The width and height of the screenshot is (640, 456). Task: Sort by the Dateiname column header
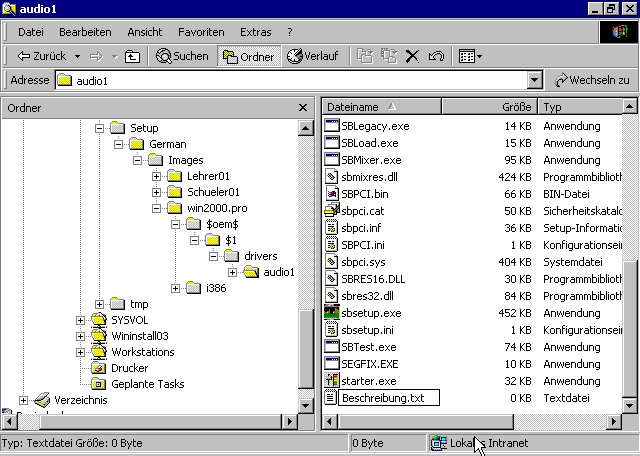click(x=382, y=107)
